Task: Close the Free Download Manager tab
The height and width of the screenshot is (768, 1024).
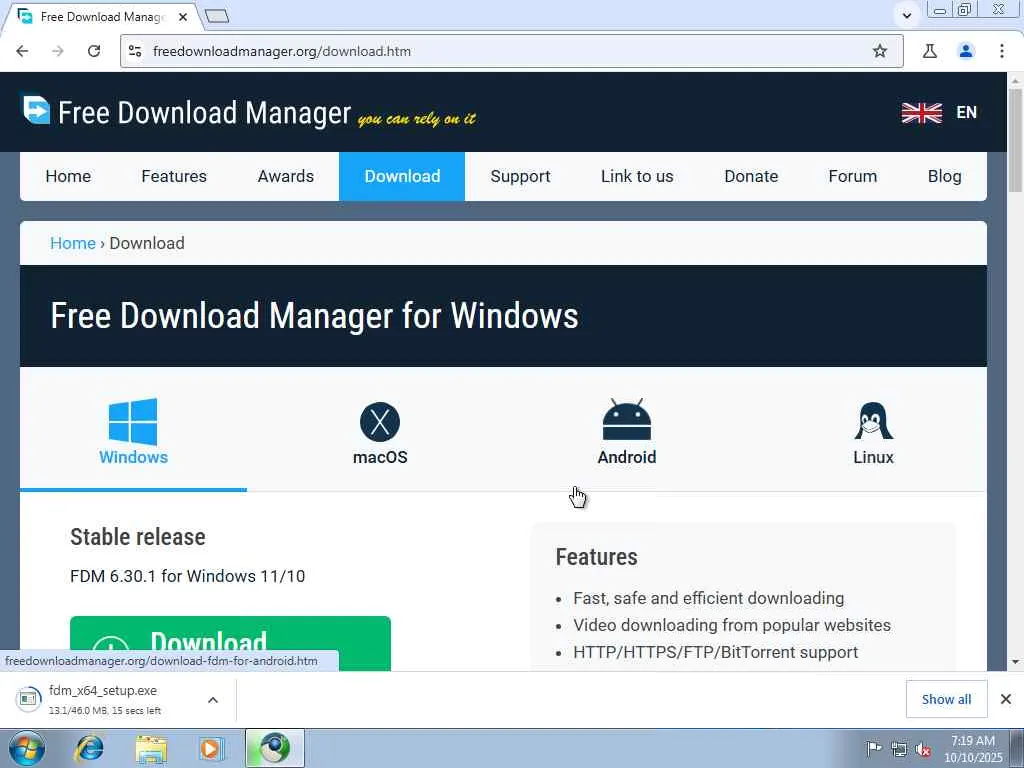Action: pos(184,17)
